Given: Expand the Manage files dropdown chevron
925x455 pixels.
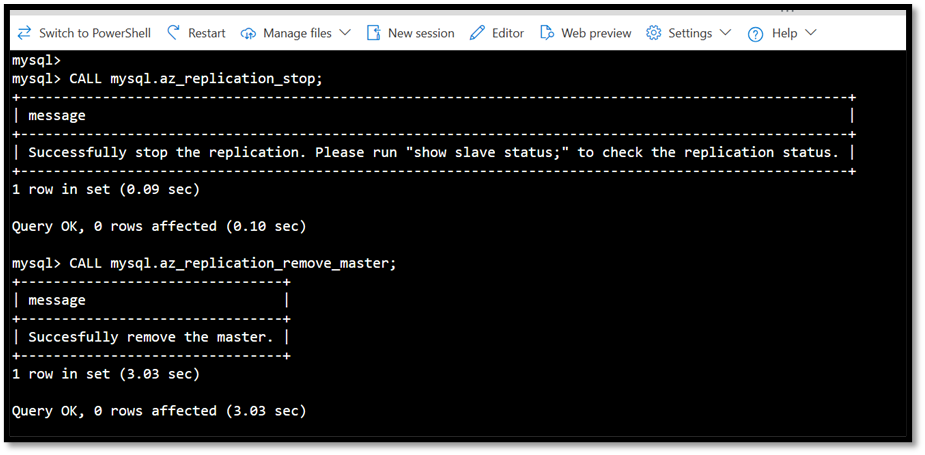Looking at the screenshot, I should pos(345,32).
